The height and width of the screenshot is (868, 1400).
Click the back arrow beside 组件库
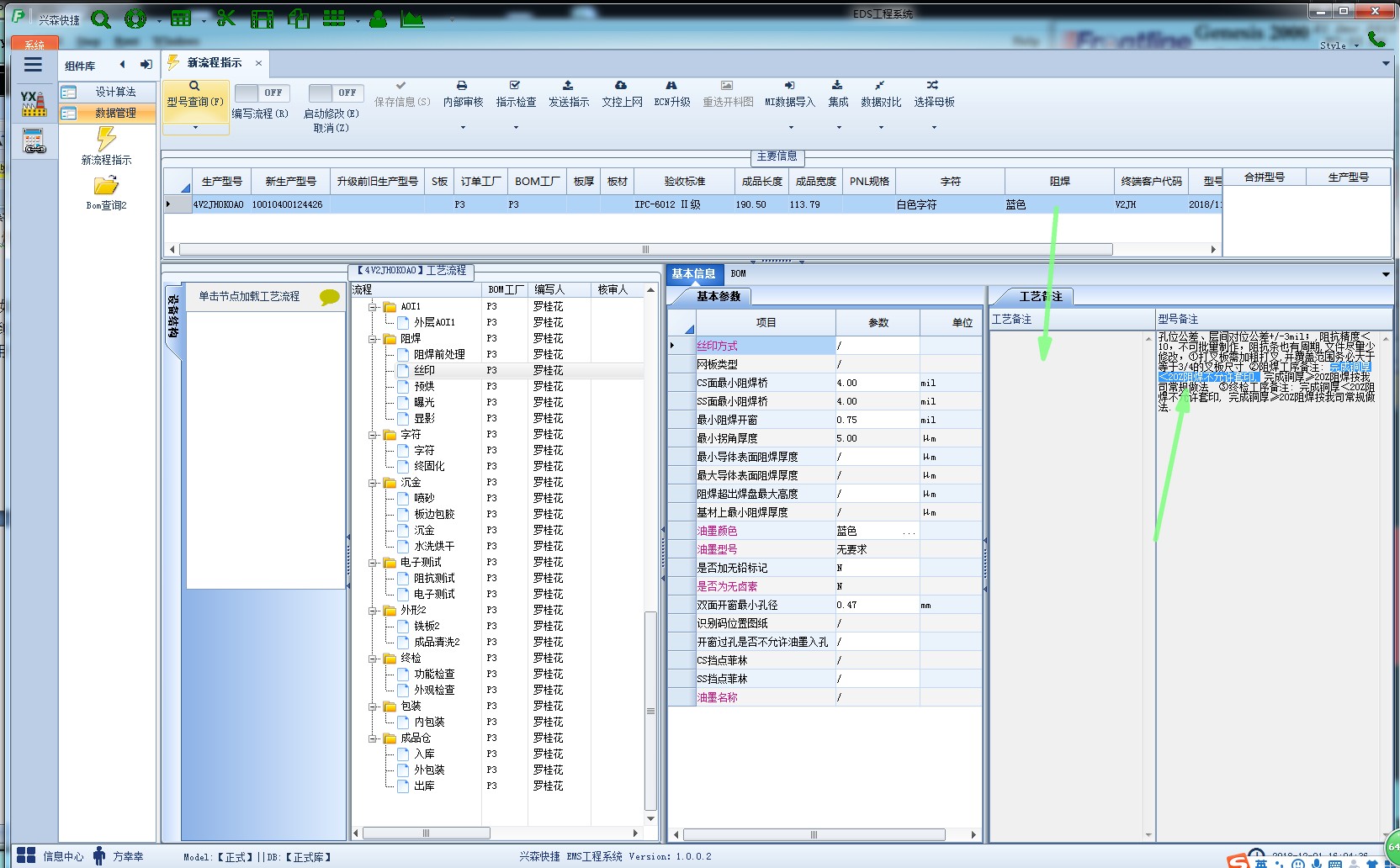pyautogui.click(x=122, y=65)
